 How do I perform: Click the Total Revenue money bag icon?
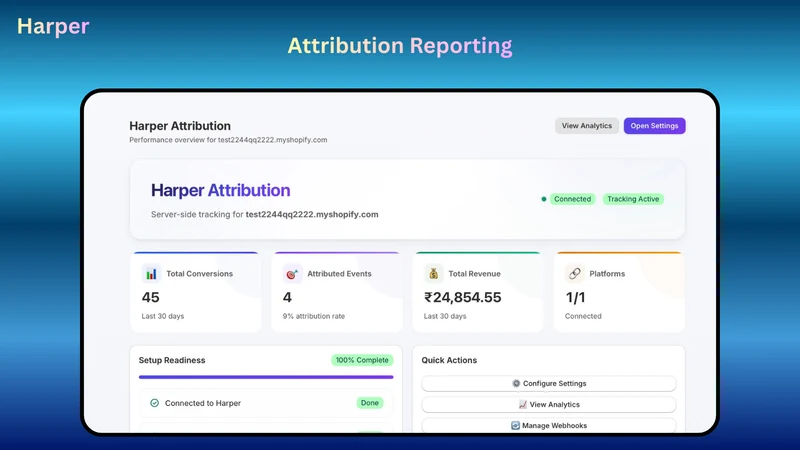click(x=433, y=274)
